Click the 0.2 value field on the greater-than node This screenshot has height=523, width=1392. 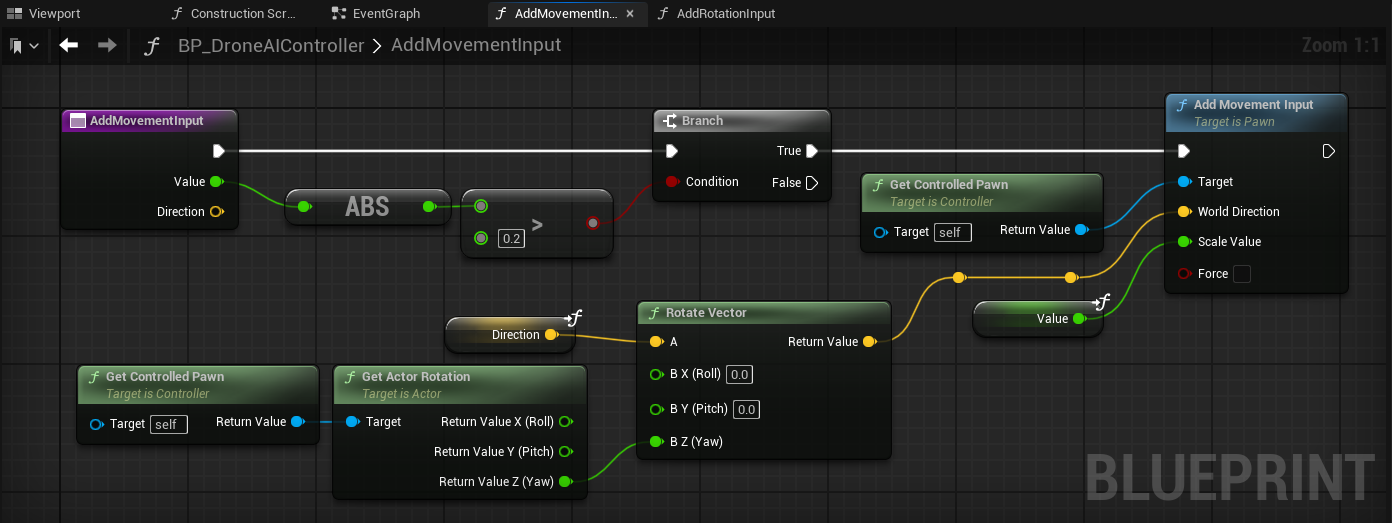(x=511, y=238)
